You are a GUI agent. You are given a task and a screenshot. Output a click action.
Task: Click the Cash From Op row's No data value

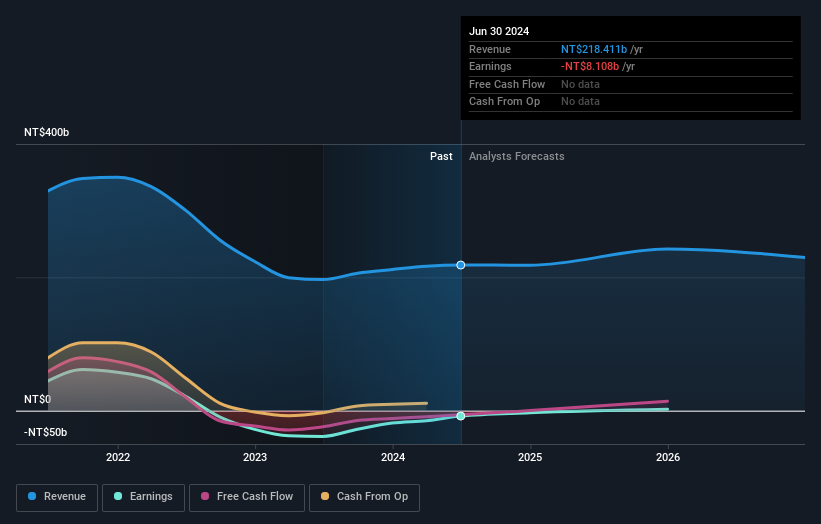coord(580,102)
